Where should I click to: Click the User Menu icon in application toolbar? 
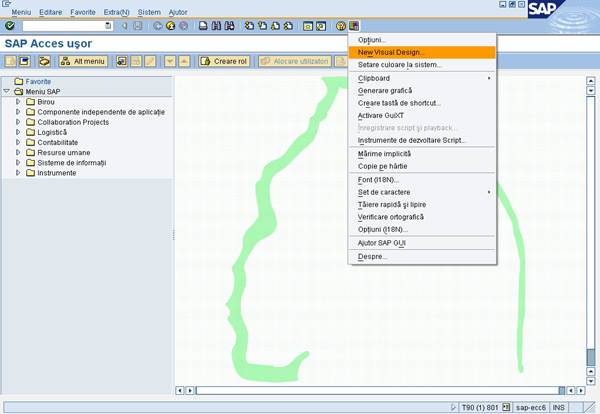(x=10, y=61)
